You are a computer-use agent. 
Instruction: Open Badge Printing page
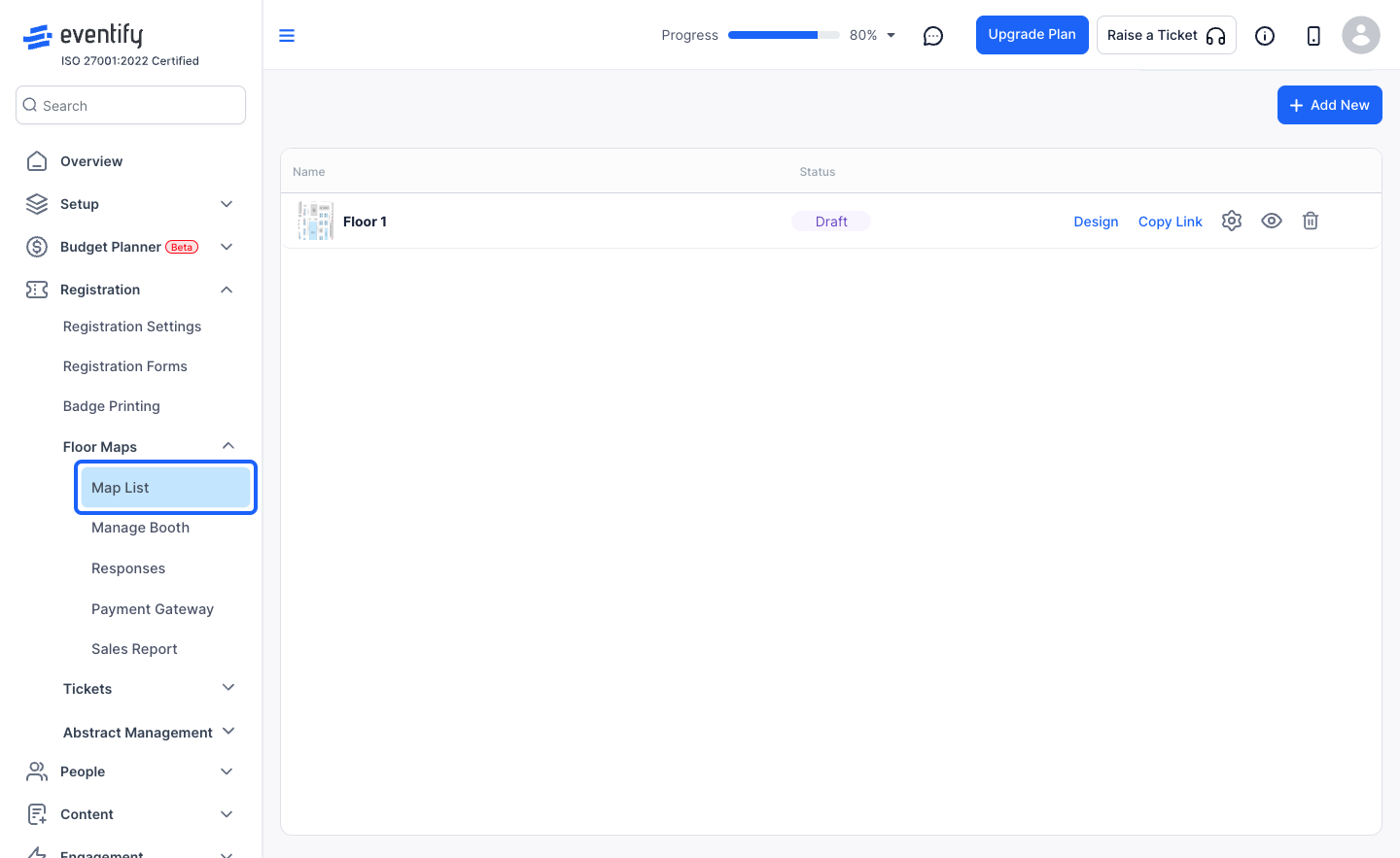tap(112, 406)
